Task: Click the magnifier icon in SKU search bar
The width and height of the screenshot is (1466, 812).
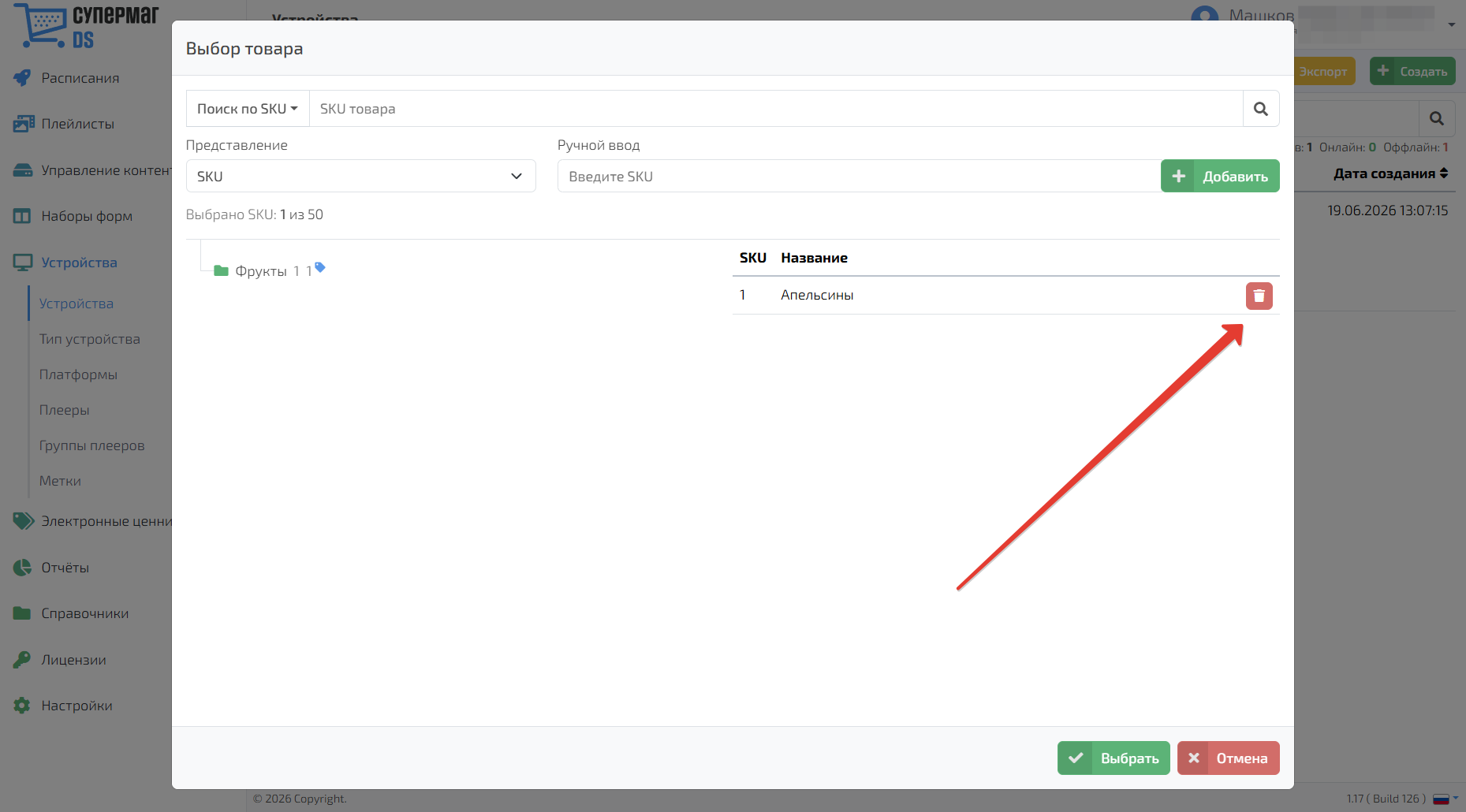Action: coord(1261,109)
